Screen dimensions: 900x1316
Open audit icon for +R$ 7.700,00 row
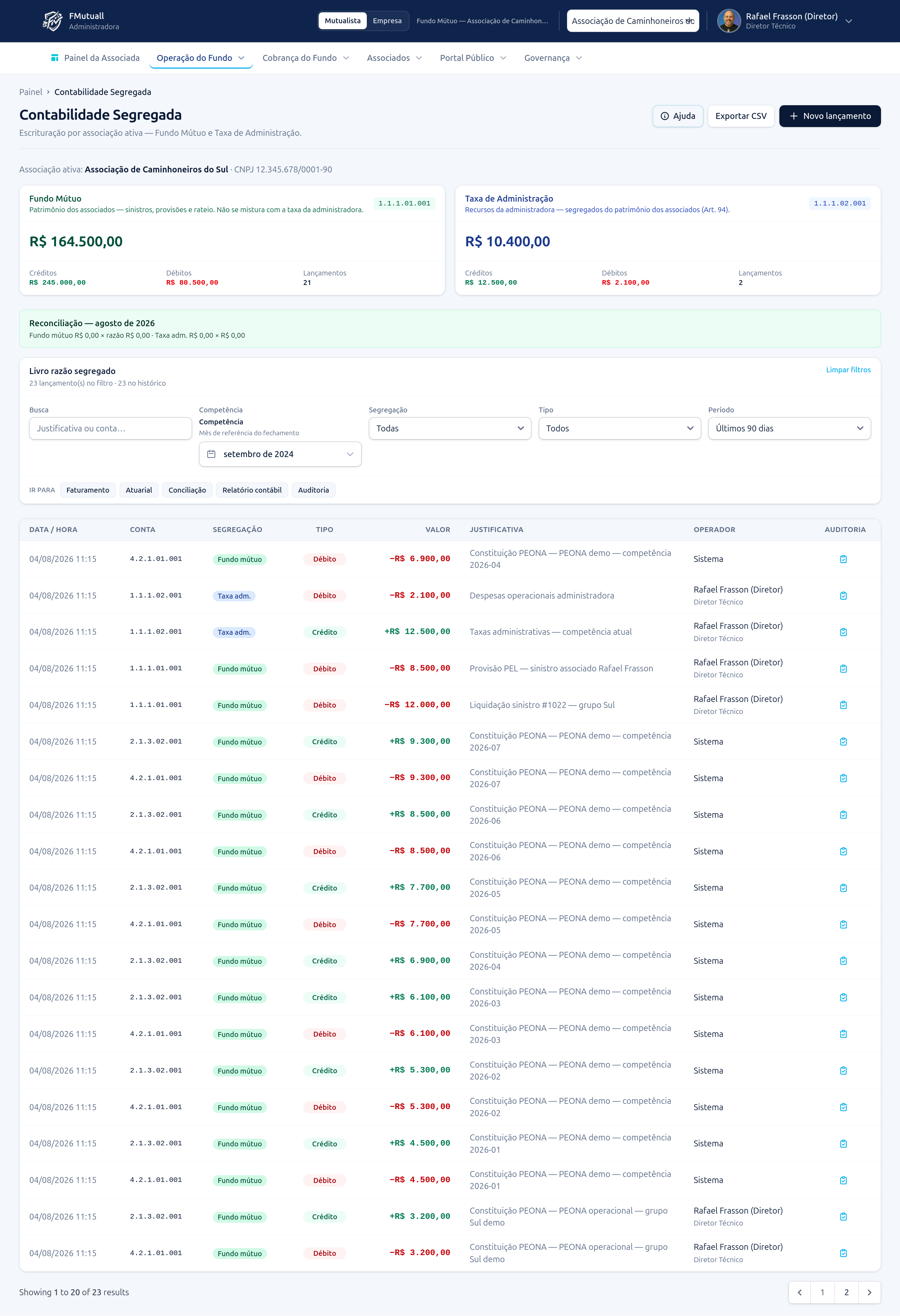843,888
